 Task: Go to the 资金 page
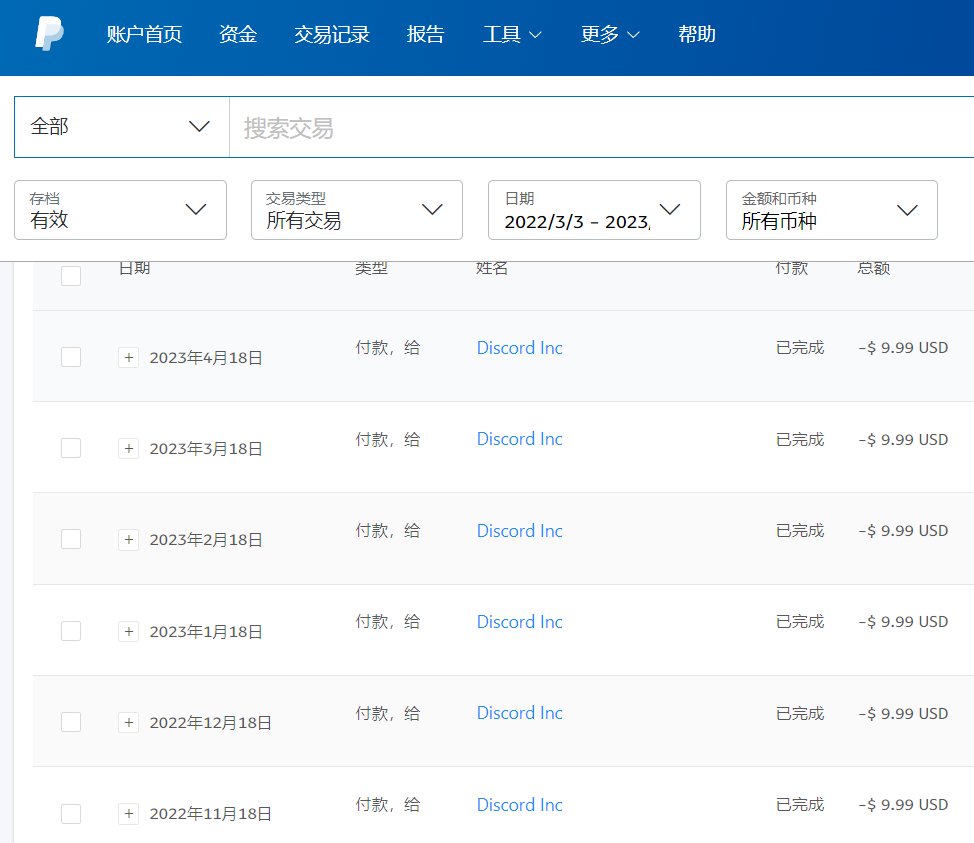[x=238, y=34]
